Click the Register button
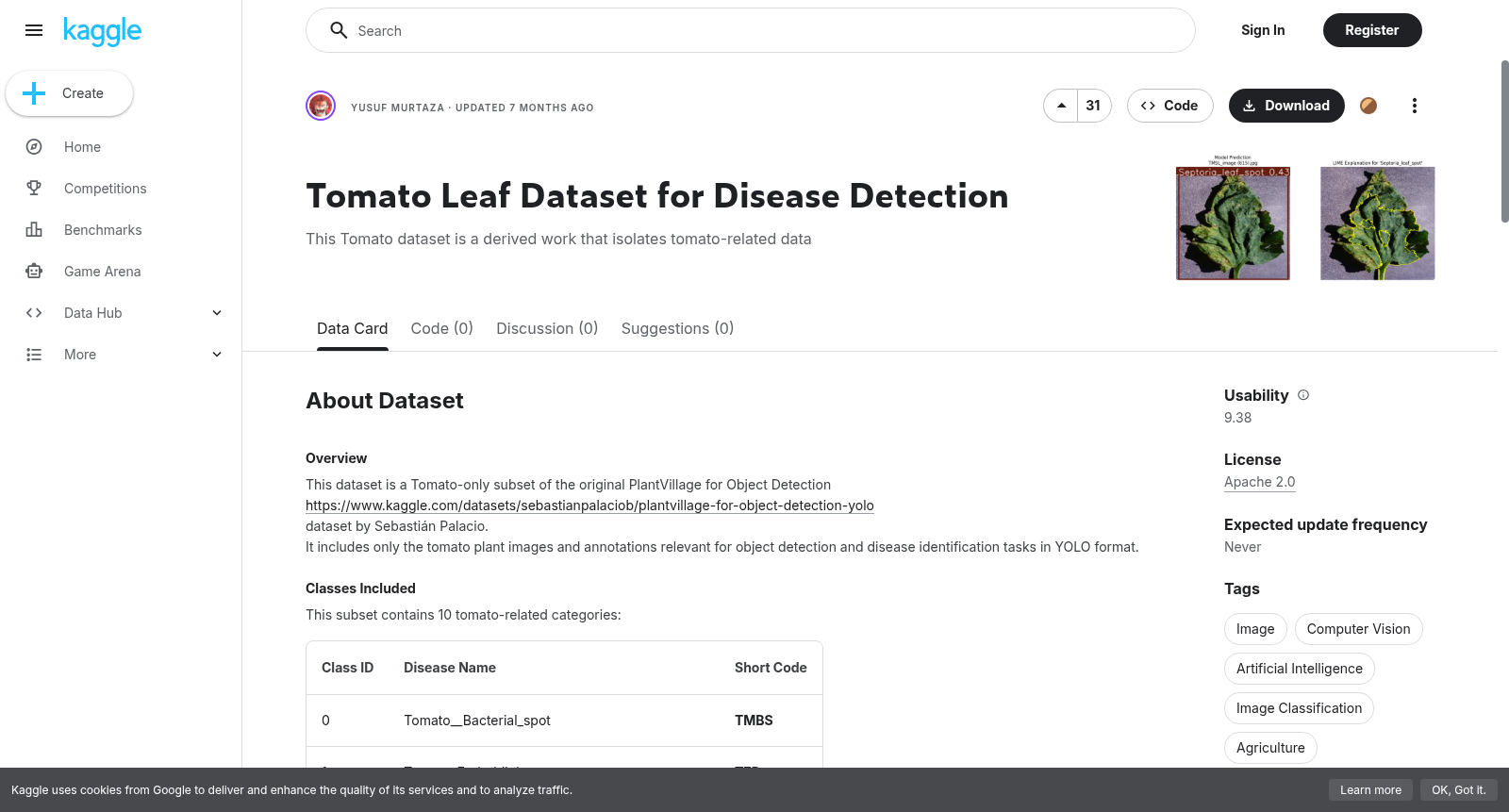This screenshot has height=812, width=1509. pyautogui.click(x=1372, y=30)
